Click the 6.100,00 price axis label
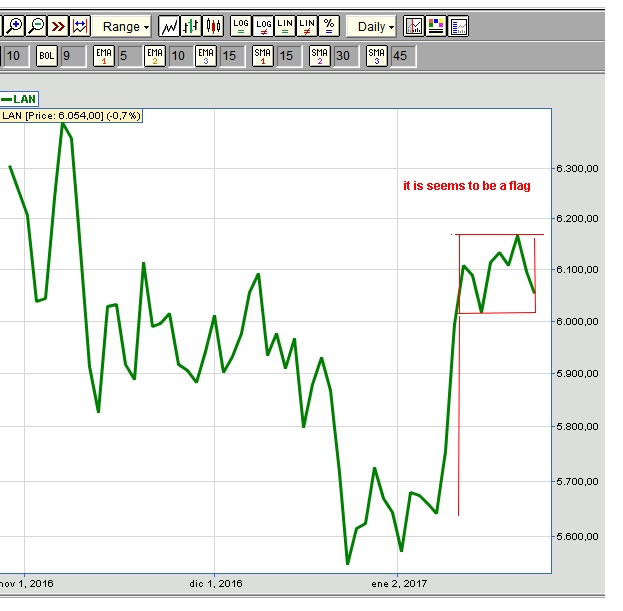Screen dimensions: 623x611 (577, 270)
